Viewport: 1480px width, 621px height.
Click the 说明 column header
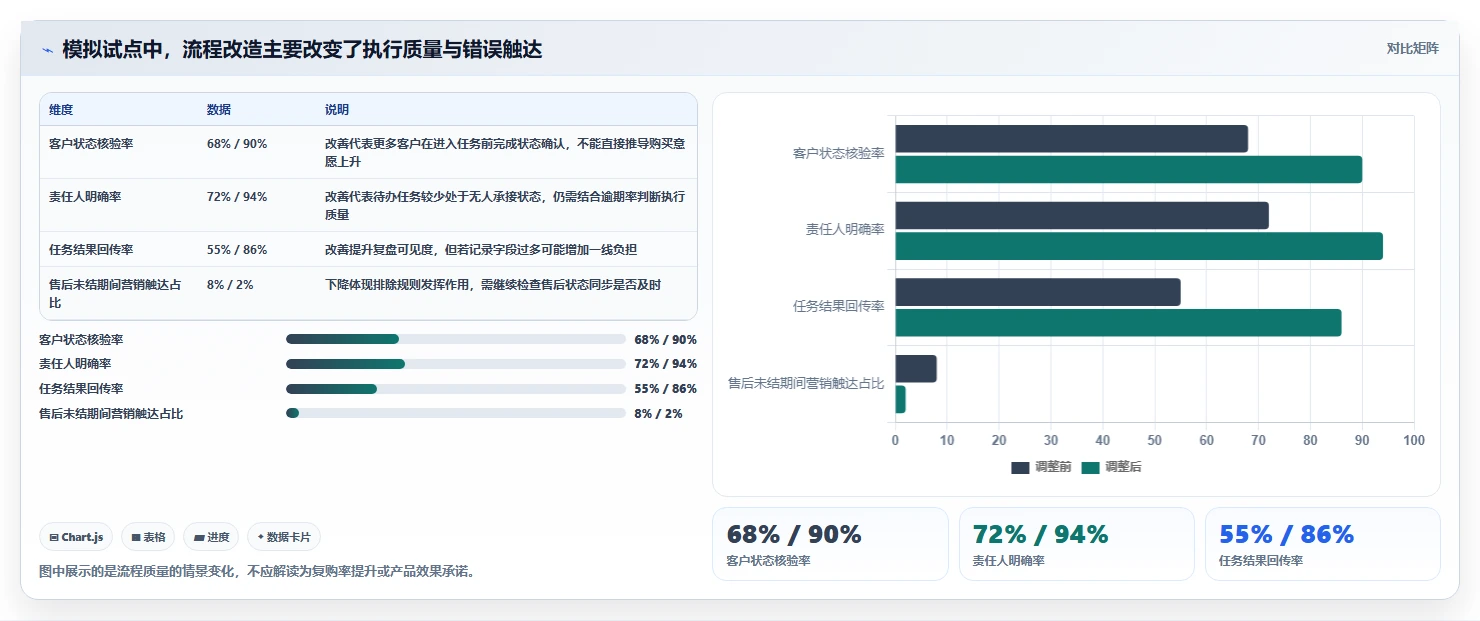pos(337,110)
